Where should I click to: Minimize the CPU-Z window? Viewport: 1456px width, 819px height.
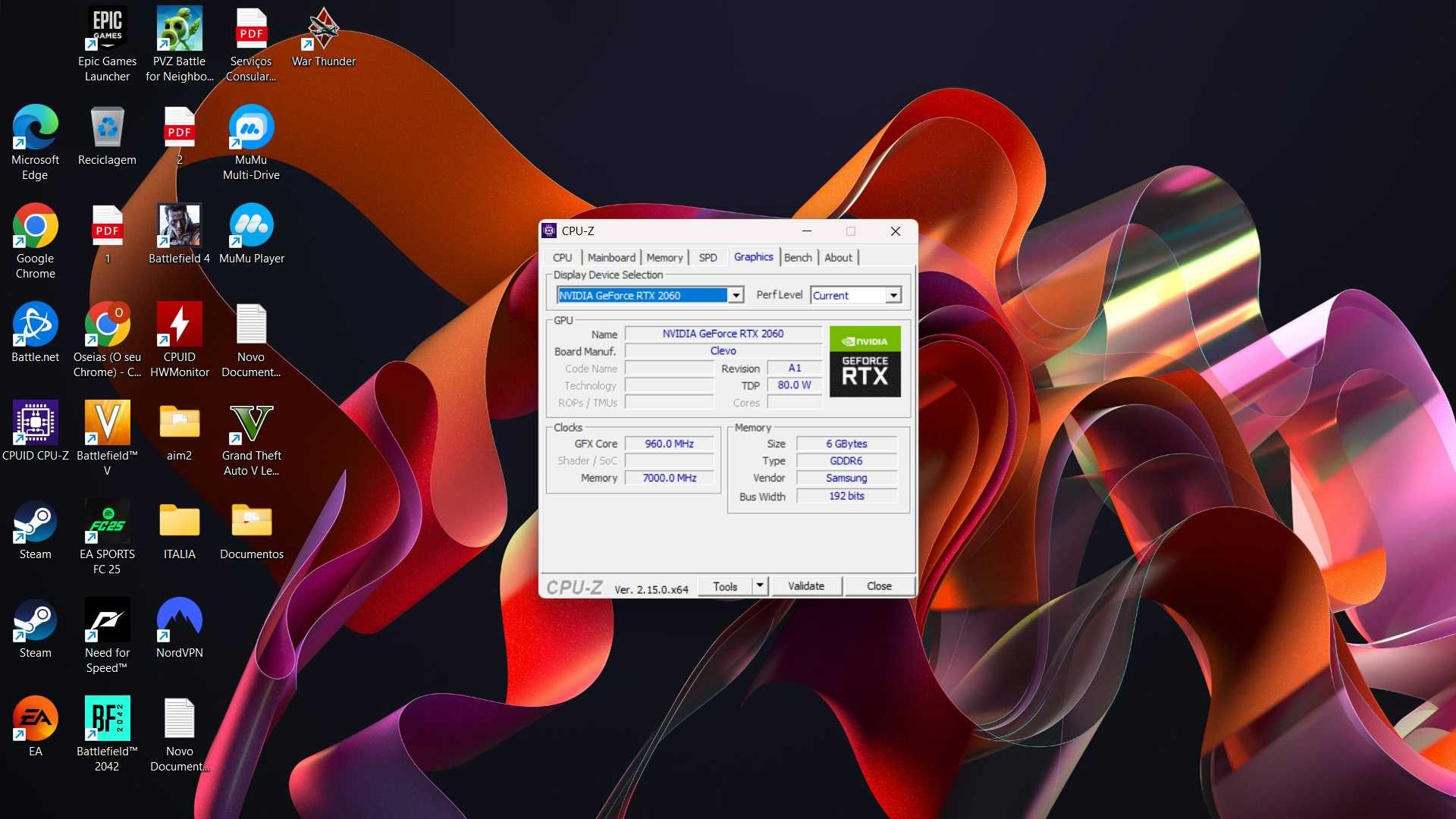point(807,231)
